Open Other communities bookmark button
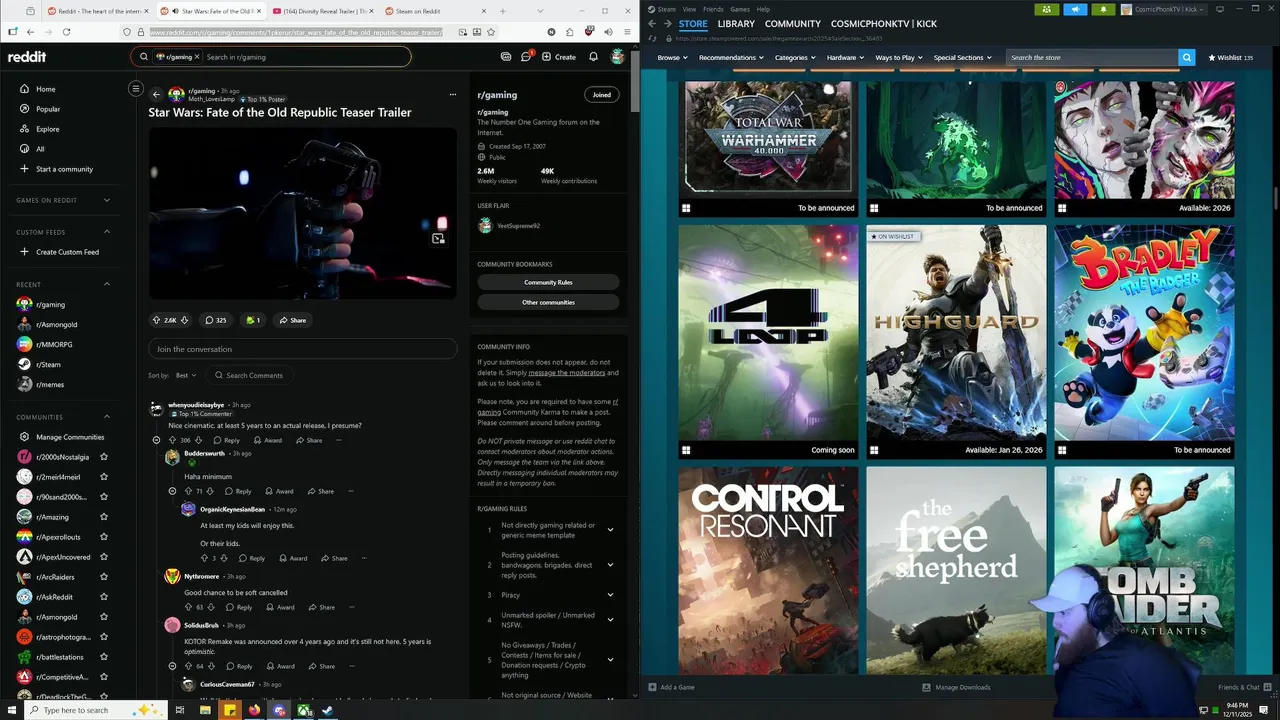Screen dimensions: 1280x720 [548, 302]
